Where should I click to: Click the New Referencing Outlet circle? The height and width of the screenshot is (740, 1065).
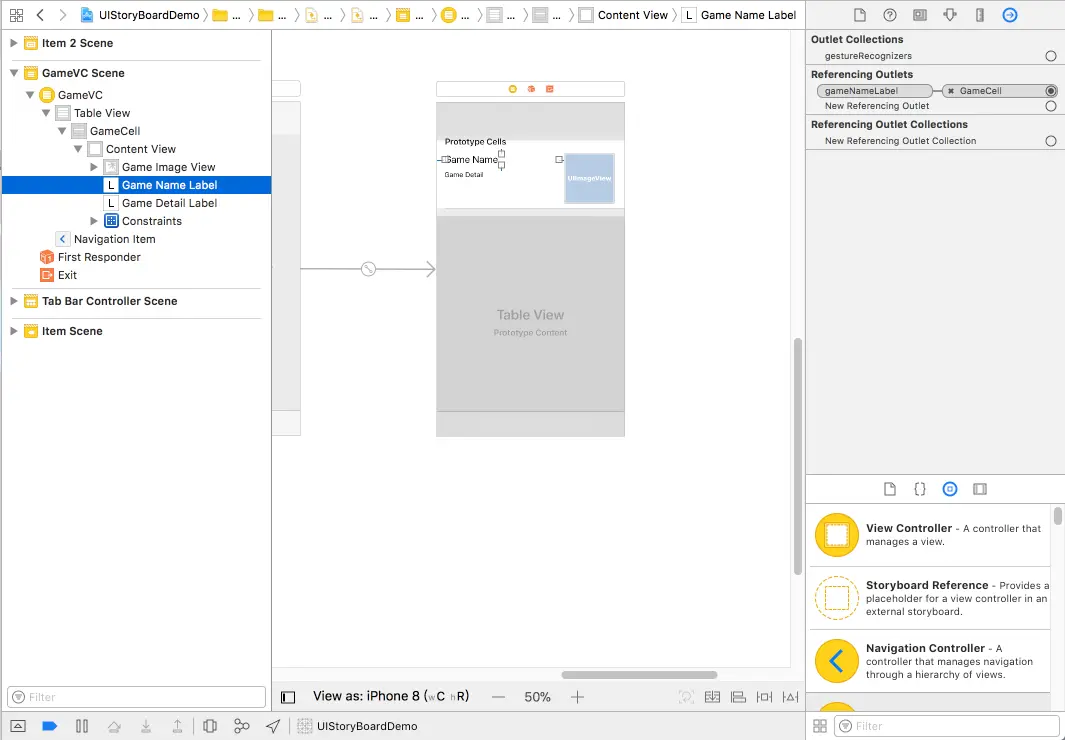(1051, 106)
